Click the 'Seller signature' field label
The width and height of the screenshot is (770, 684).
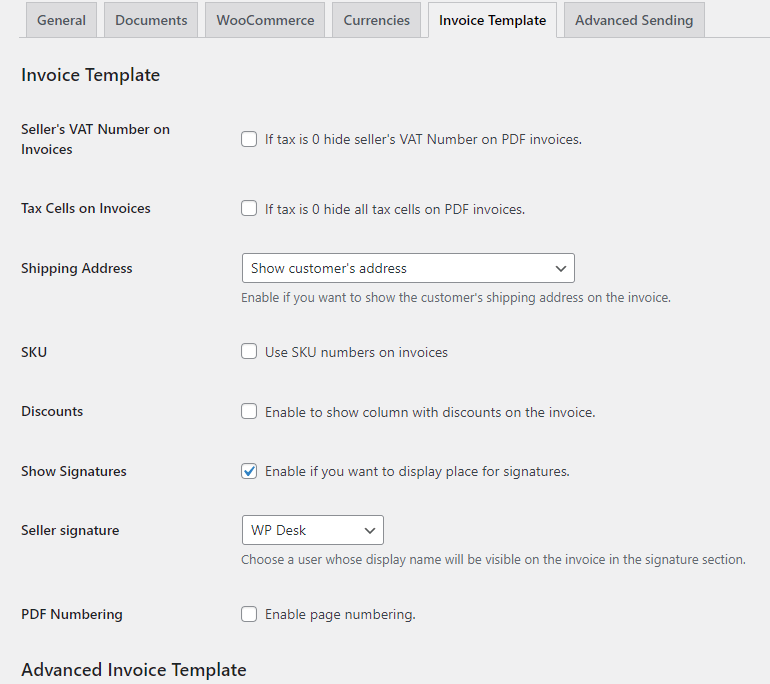(x=70, y=530)
